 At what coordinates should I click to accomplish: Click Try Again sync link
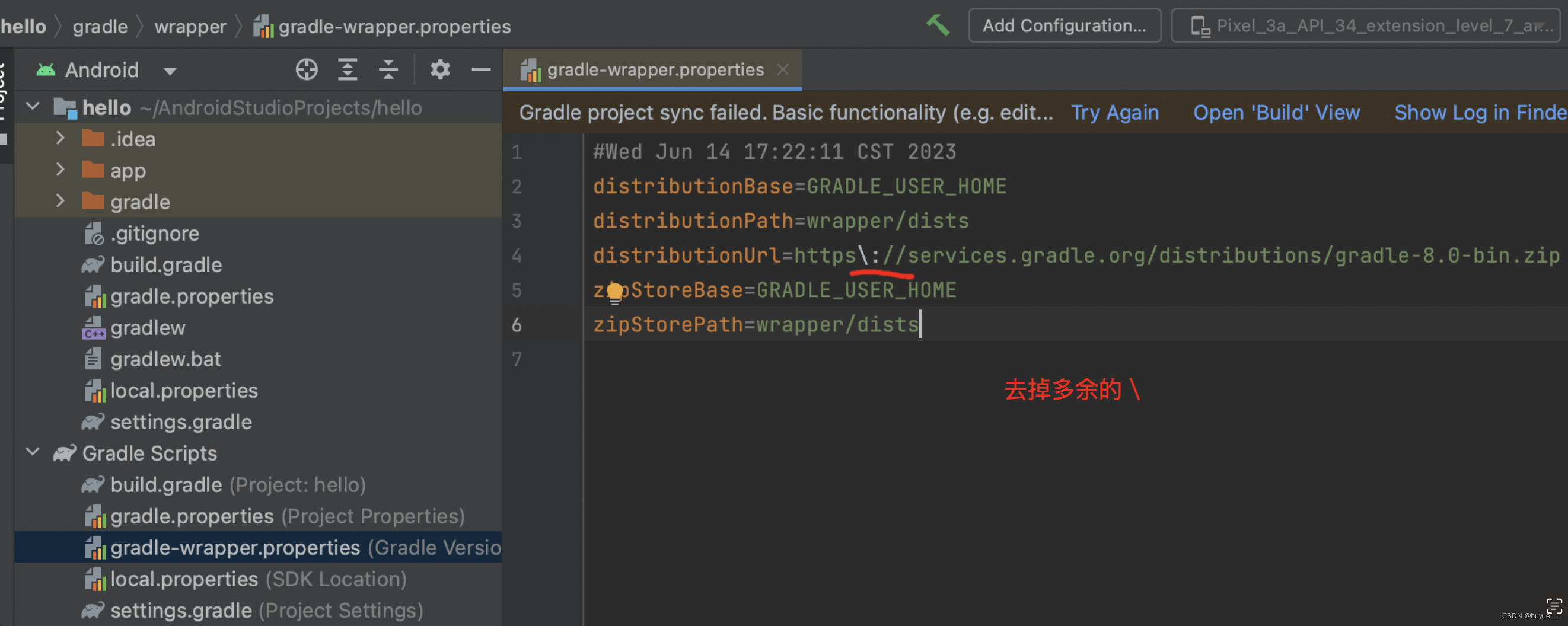pyautogui.click(x=1114, y=113)
